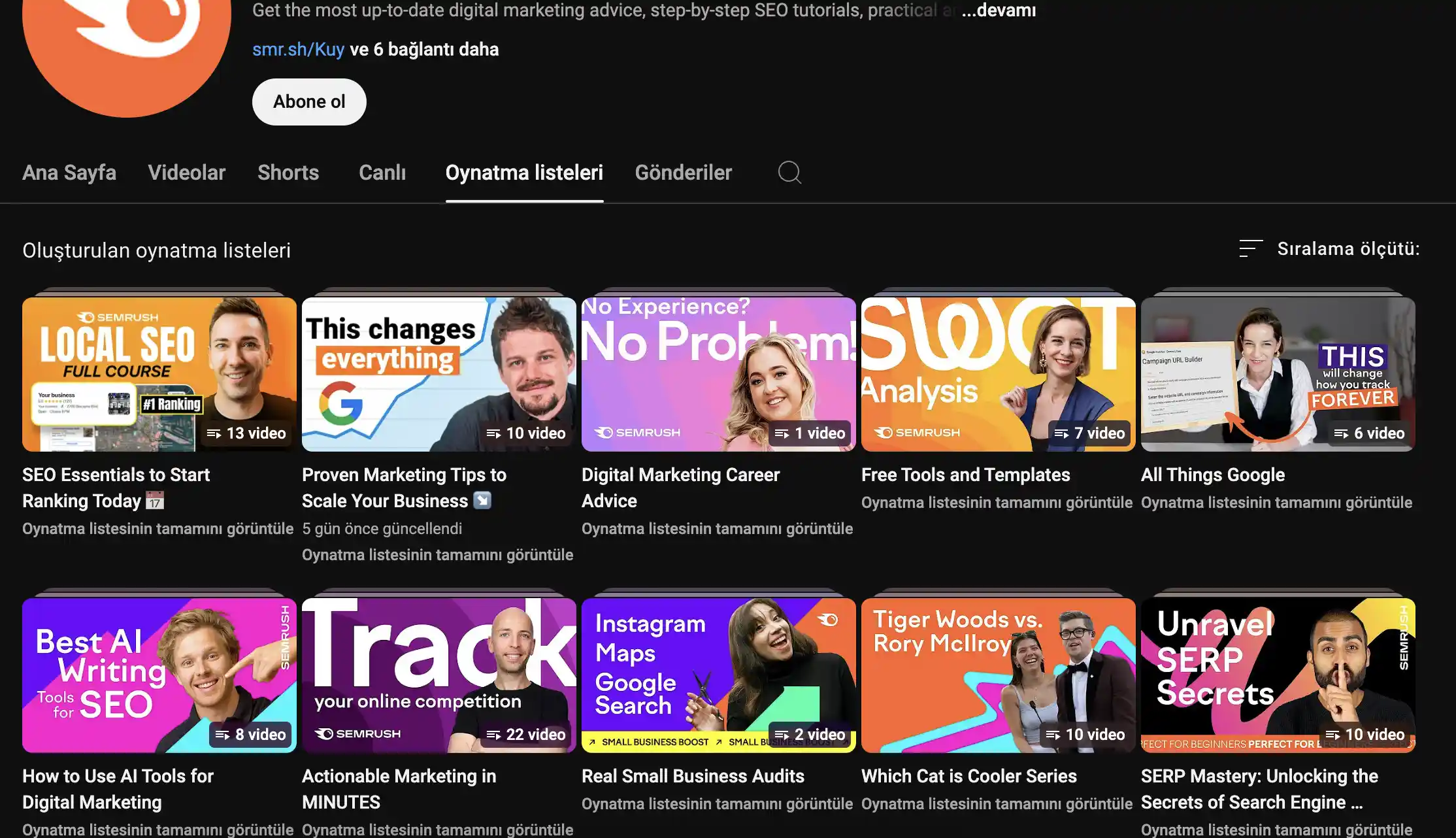1456x838 pixels.
Task: Click 'Proven Marketing Tips to Scale Your Business' title
Action: [404, 488]
